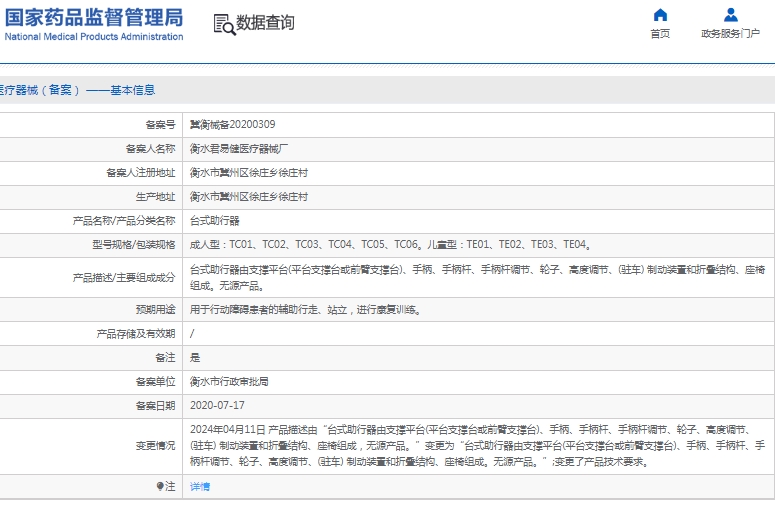Go to 首页 link text

pos(660,34)
